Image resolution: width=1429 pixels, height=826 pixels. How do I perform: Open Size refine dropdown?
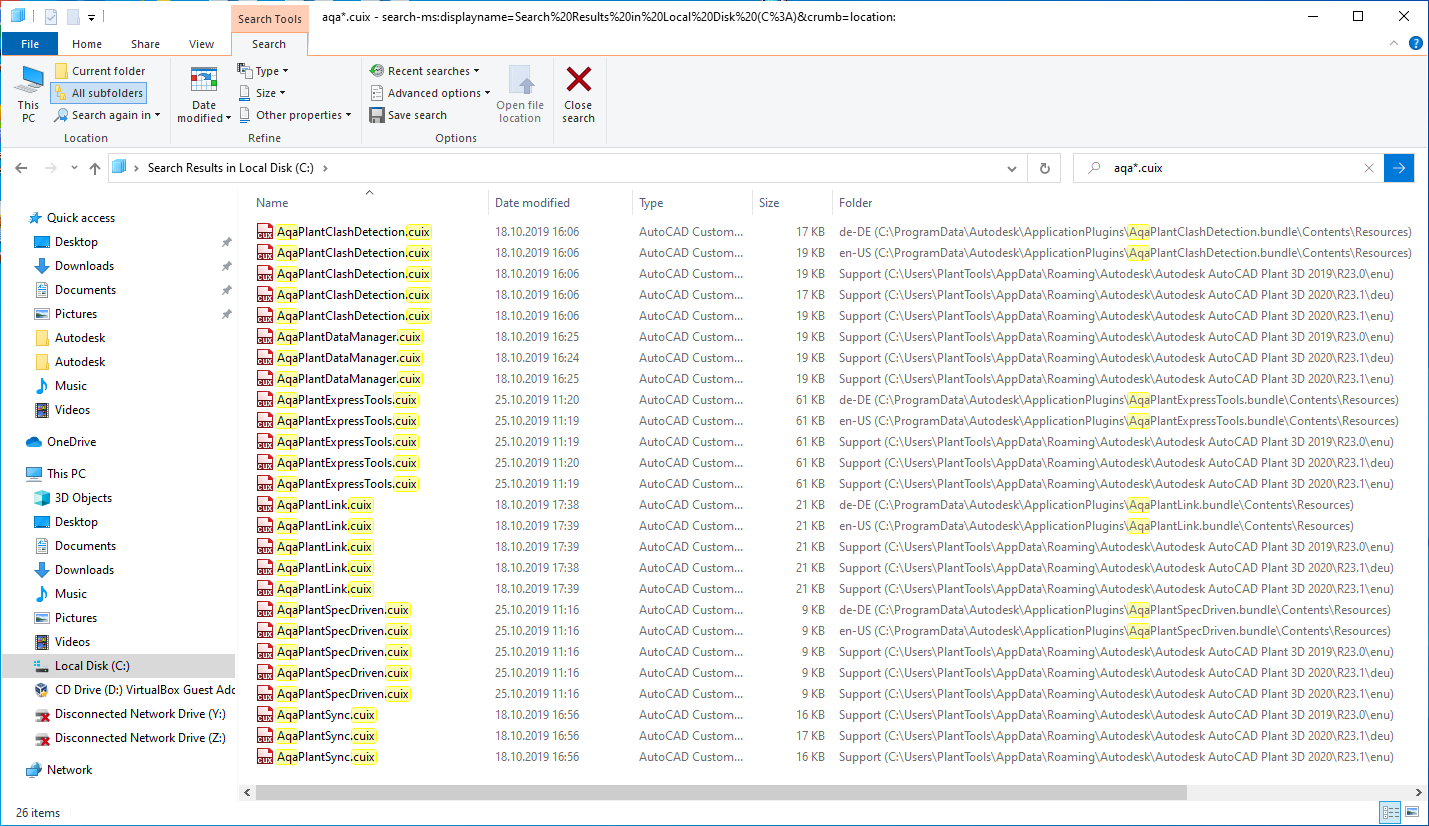tap(262, 93)
